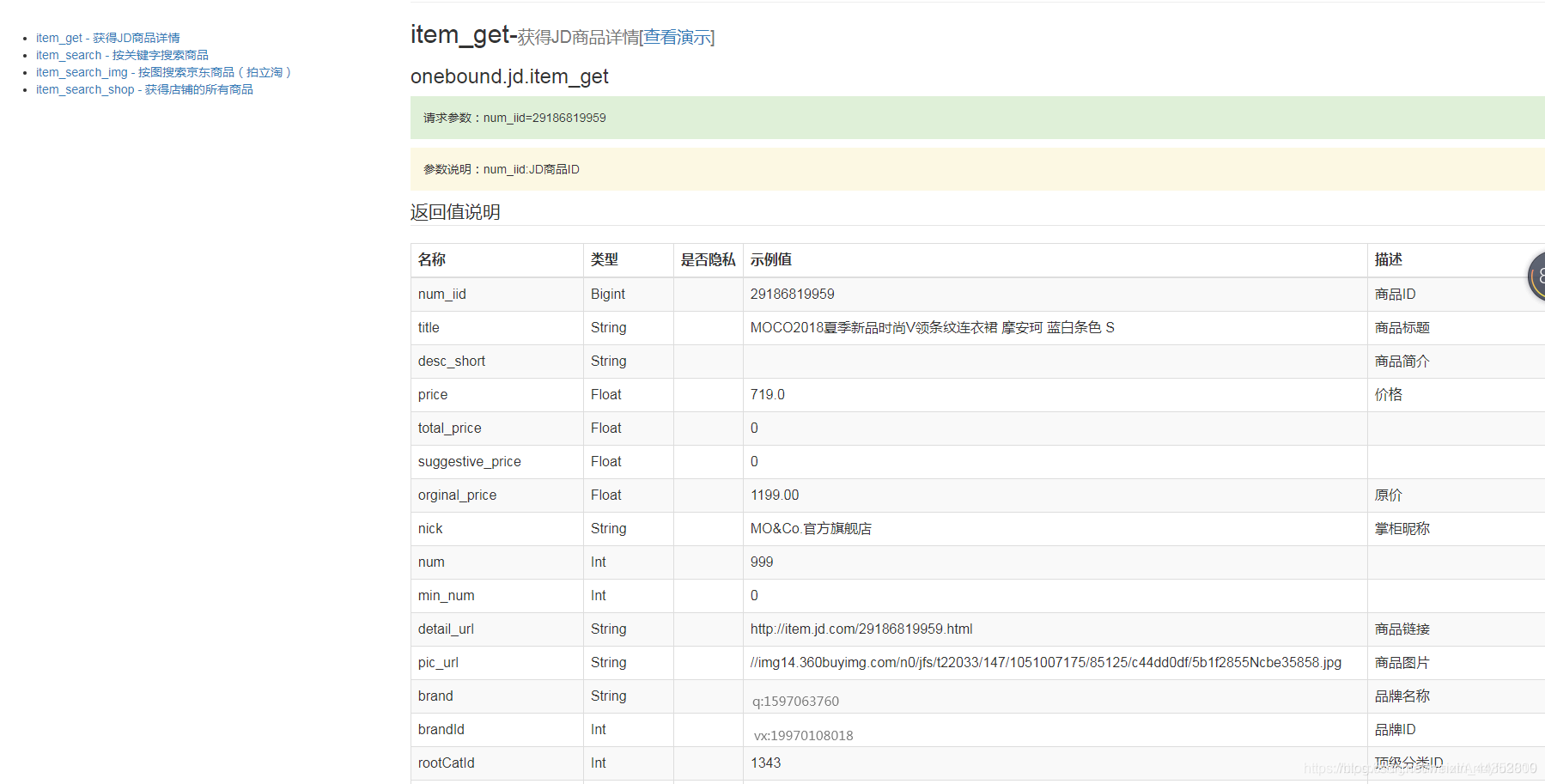Select the suggestive_price name cell
The height and width of the screenshot is (784, 1545).
(497, 462)
